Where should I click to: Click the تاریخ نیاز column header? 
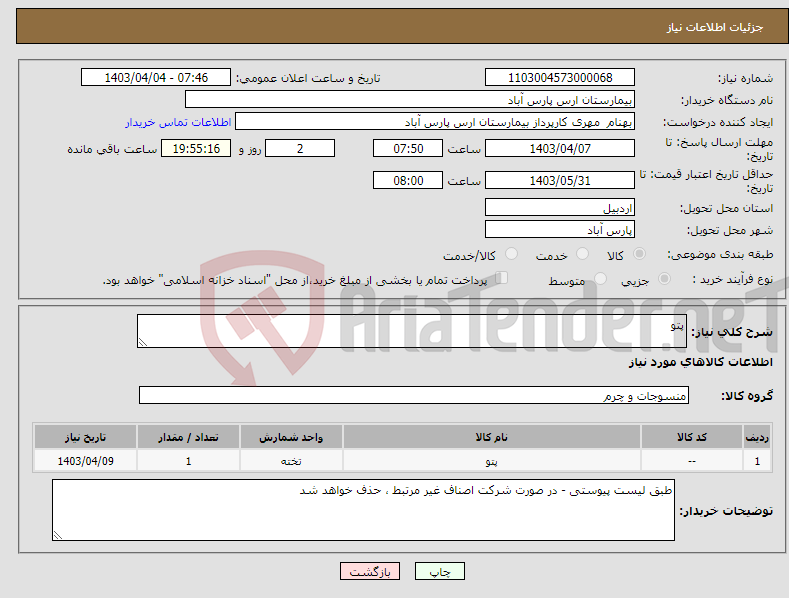point(85,437)
